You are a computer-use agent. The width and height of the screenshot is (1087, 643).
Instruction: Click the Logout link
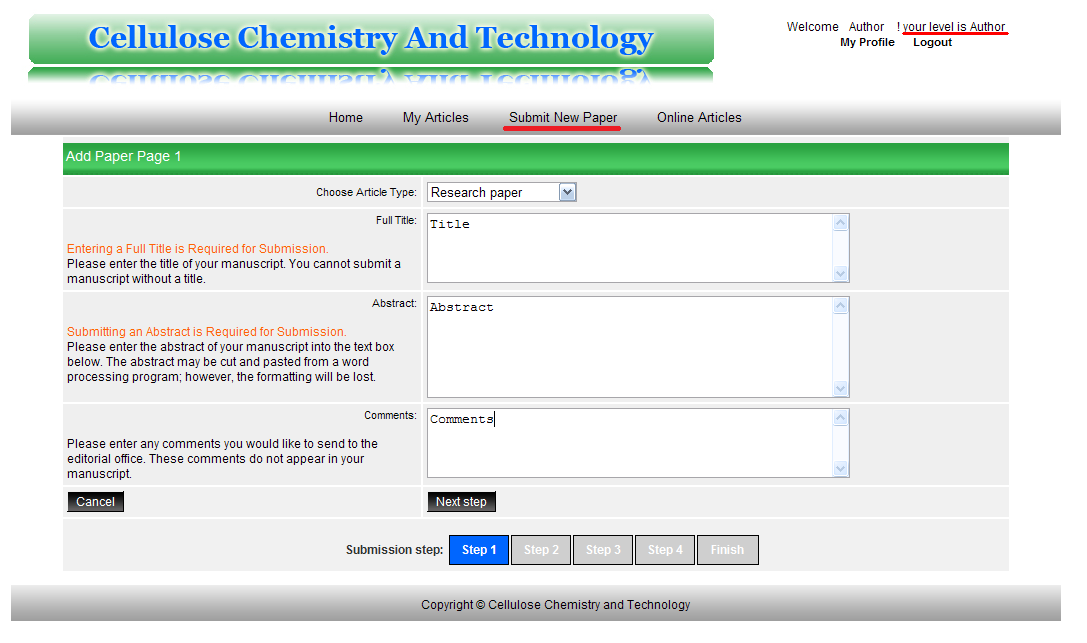932,42
